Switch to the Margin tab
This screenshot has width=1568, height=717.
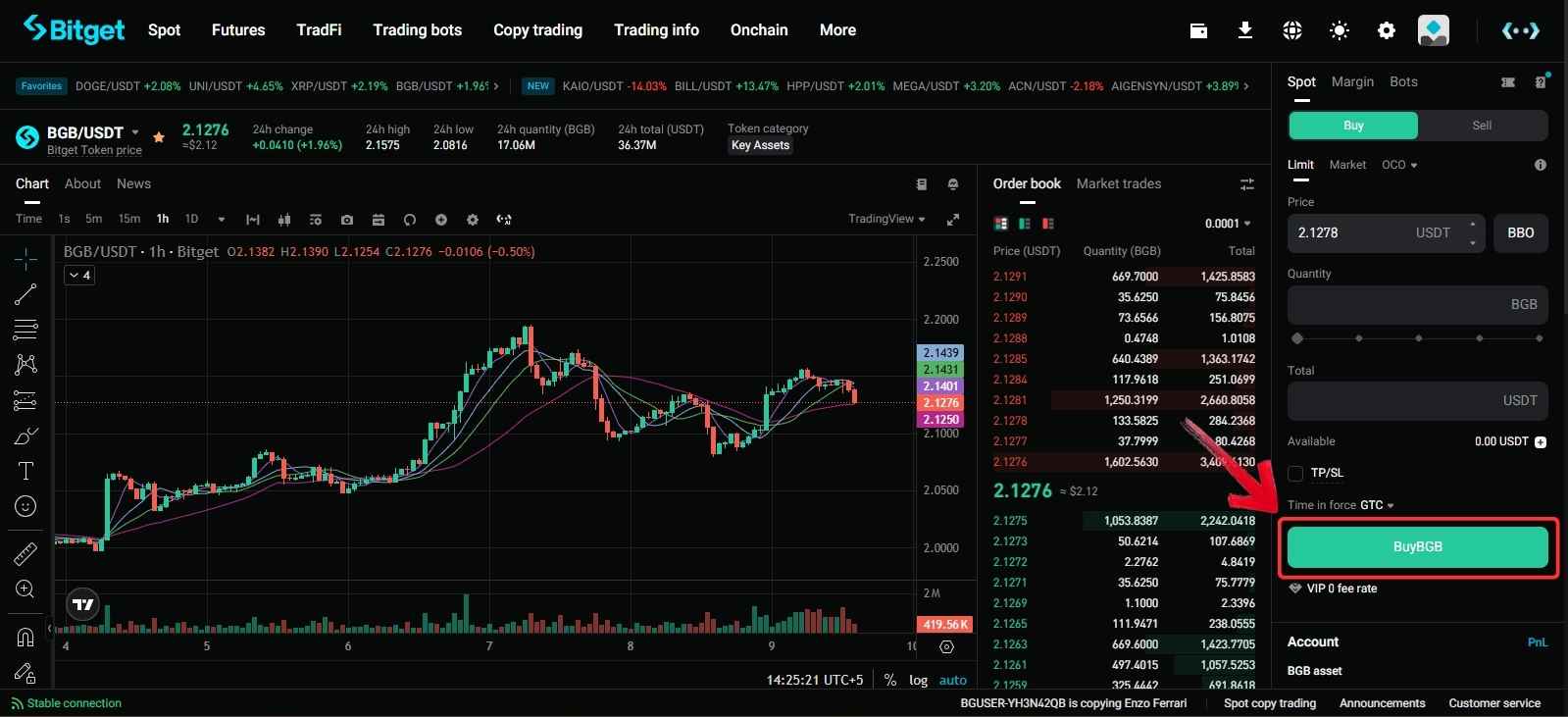1352,81
